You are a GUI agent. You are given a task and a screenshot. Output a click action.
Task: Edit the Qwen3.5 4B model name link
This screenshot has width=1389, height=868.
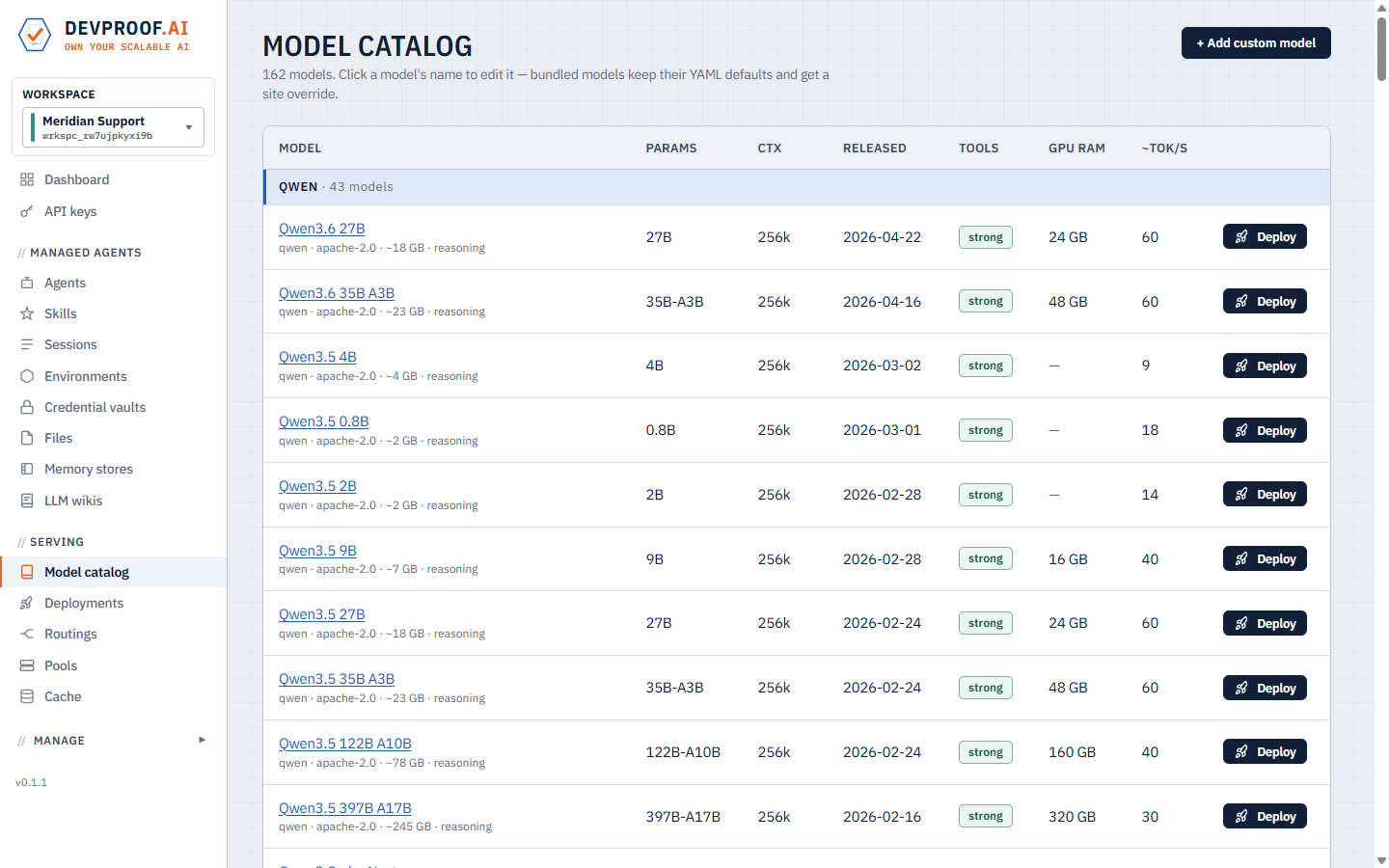point(317,357)
